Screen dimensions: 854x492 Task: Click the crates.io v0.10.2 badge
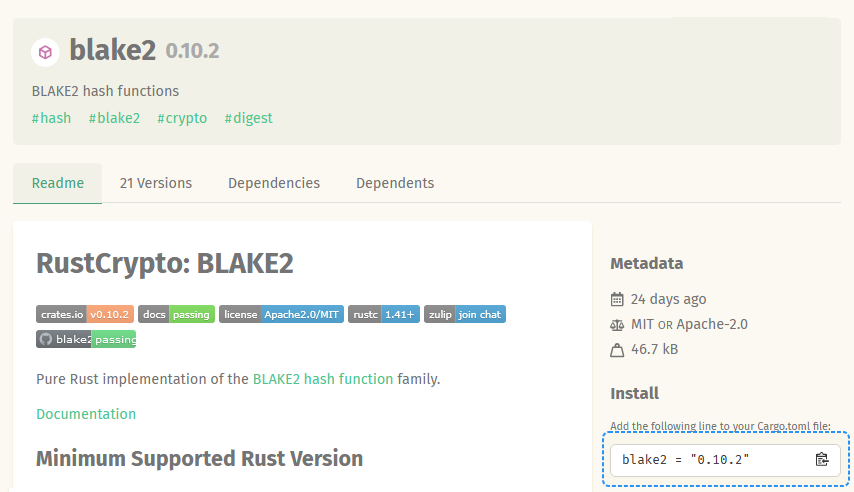click(85, 314)
